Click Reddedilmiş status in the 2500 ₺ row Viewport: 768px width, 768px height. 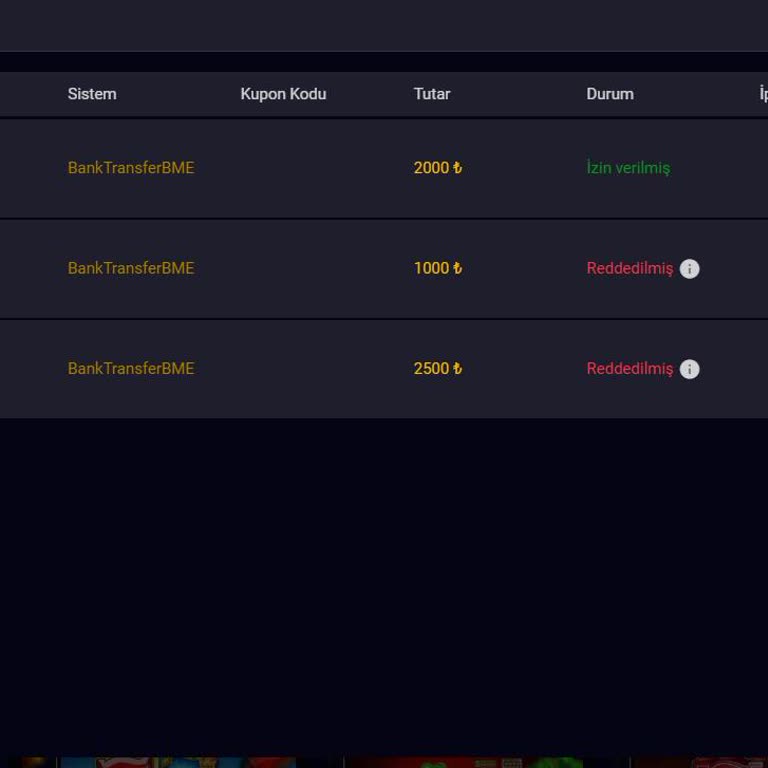click(x=630, y=368)
